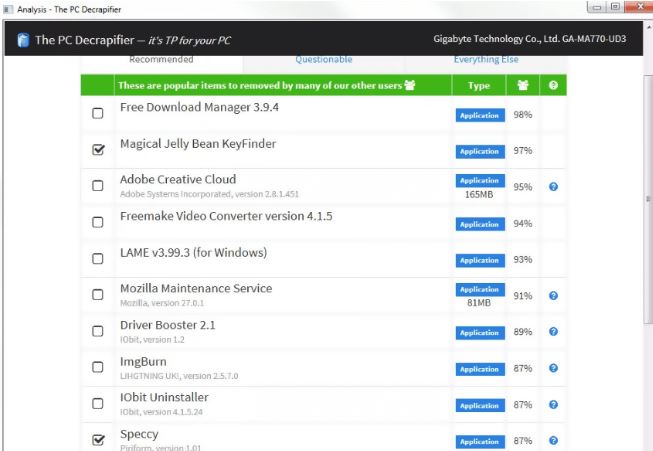Click Application badge for LAME v3.99.3
The height and width of the screenshot is (451, 653).
(480, 260)
